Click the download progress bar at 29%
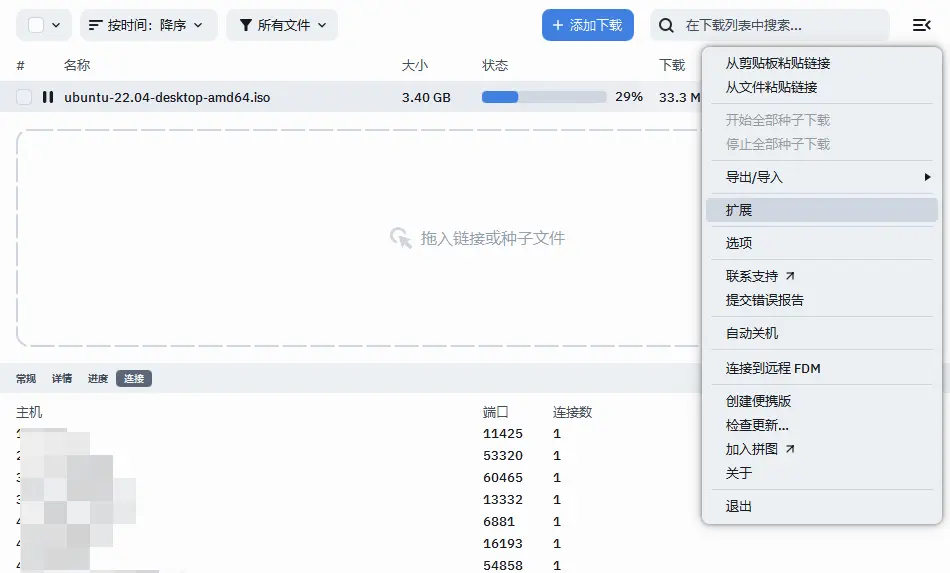950x573 pixels. pyautogui.click(x=544, y=97)
